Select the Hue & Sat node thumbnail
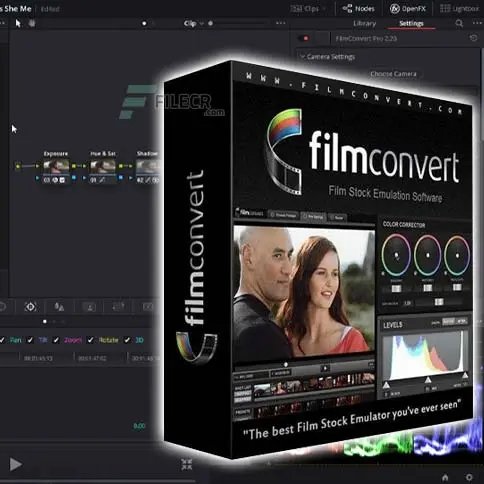 pyautogui.click(x=103, y=167)
